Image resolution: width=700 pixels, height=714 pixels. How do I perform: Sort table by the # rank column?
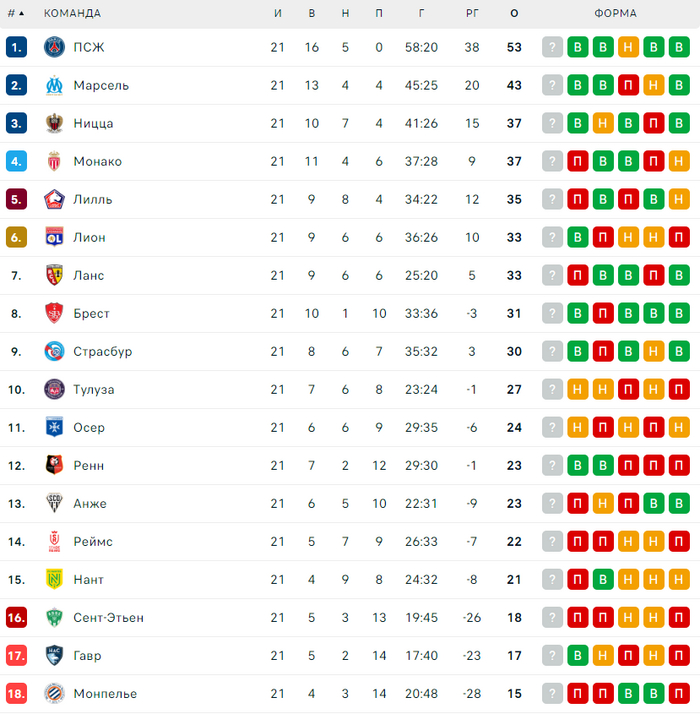click(15, 14)
